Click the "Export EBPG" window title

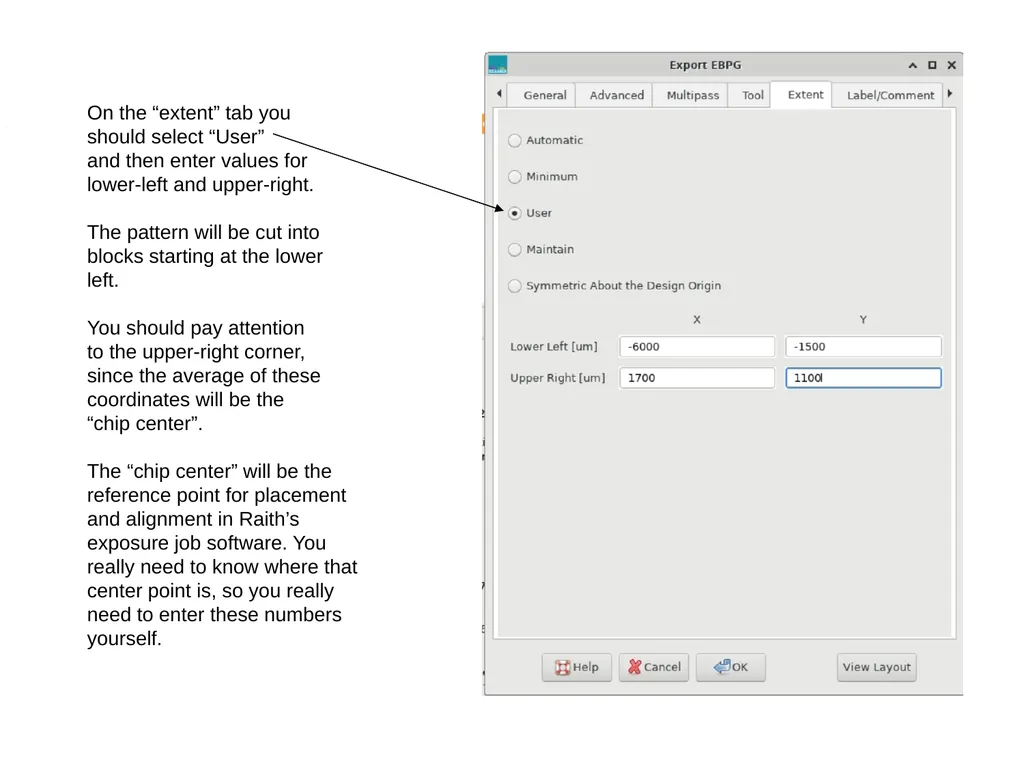pos(705,65)
